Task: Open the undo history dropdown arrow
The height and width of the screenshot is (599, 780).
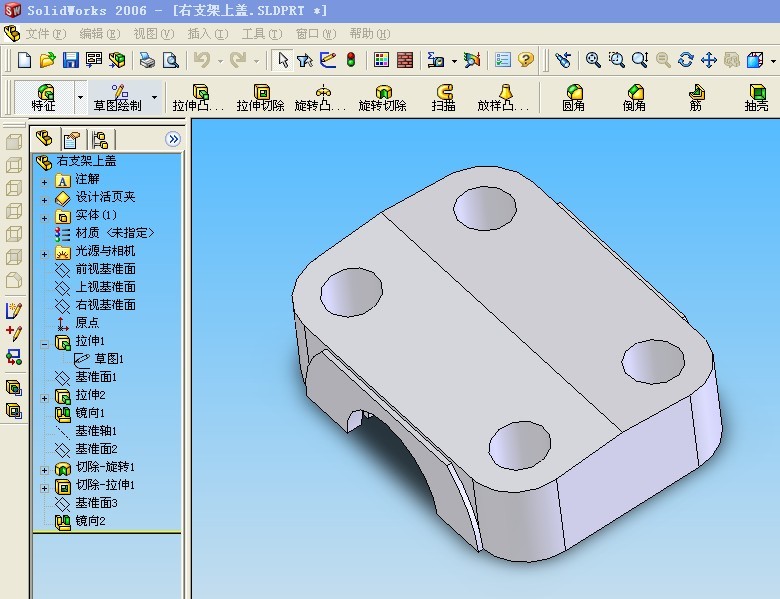Action: click(x=220, y=61)
